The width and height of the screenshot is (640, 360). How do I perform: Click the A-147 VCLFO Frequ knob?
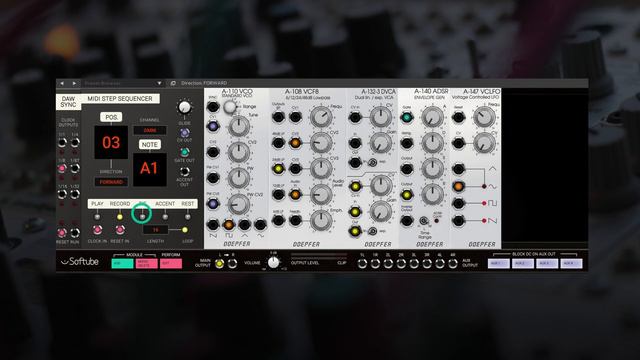coord(484,117)
